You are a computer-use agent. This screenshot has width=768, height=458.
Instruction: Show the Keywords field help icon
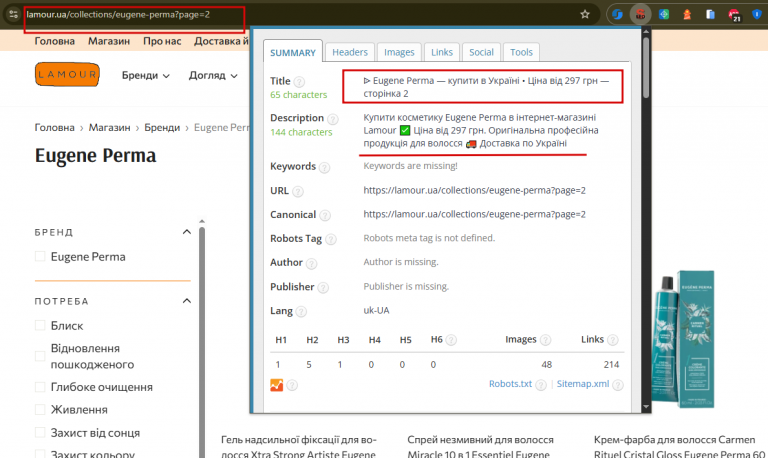(324, 168)
